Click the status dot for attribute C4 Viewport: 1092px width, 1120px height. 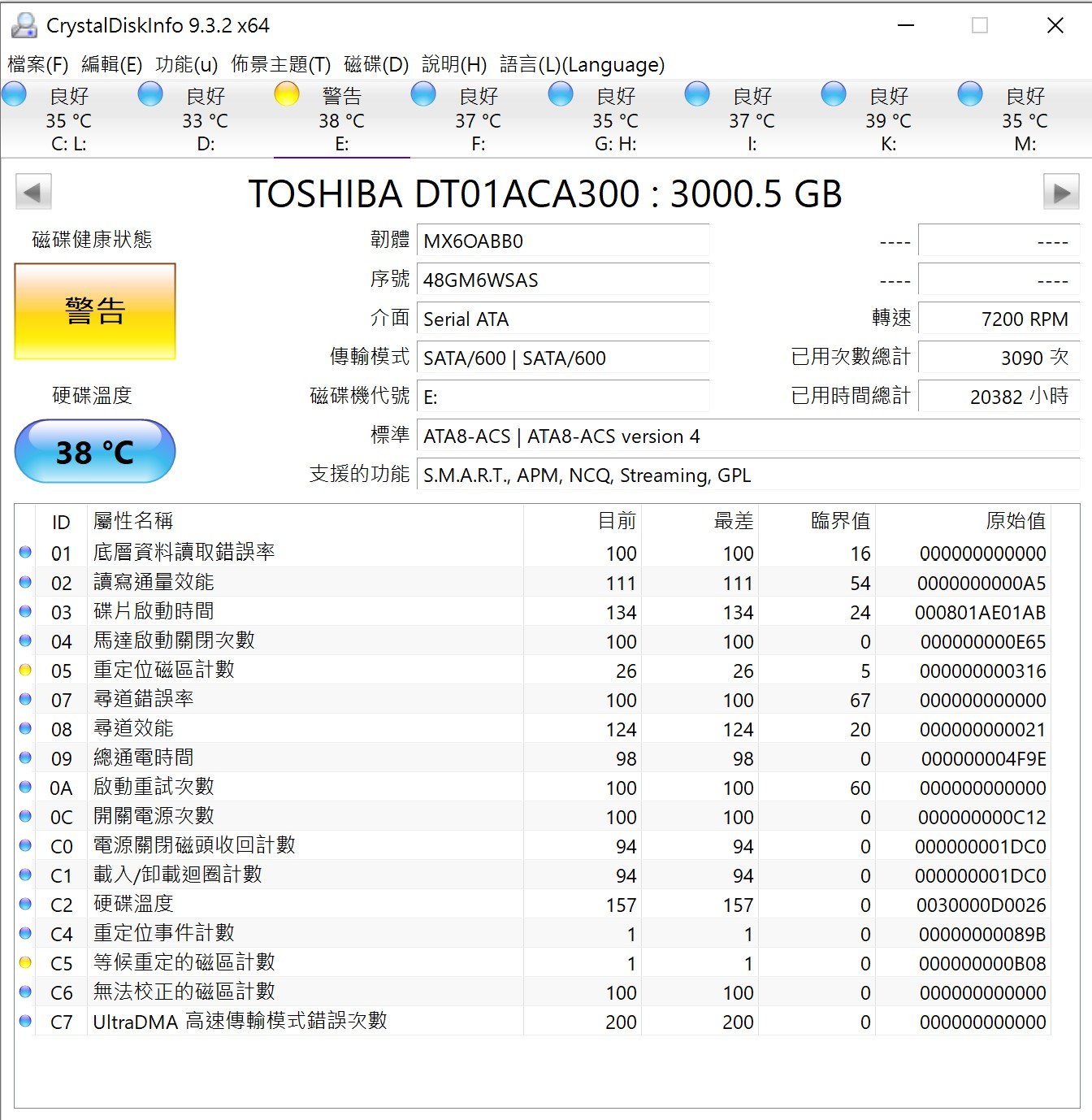point(25,933)
